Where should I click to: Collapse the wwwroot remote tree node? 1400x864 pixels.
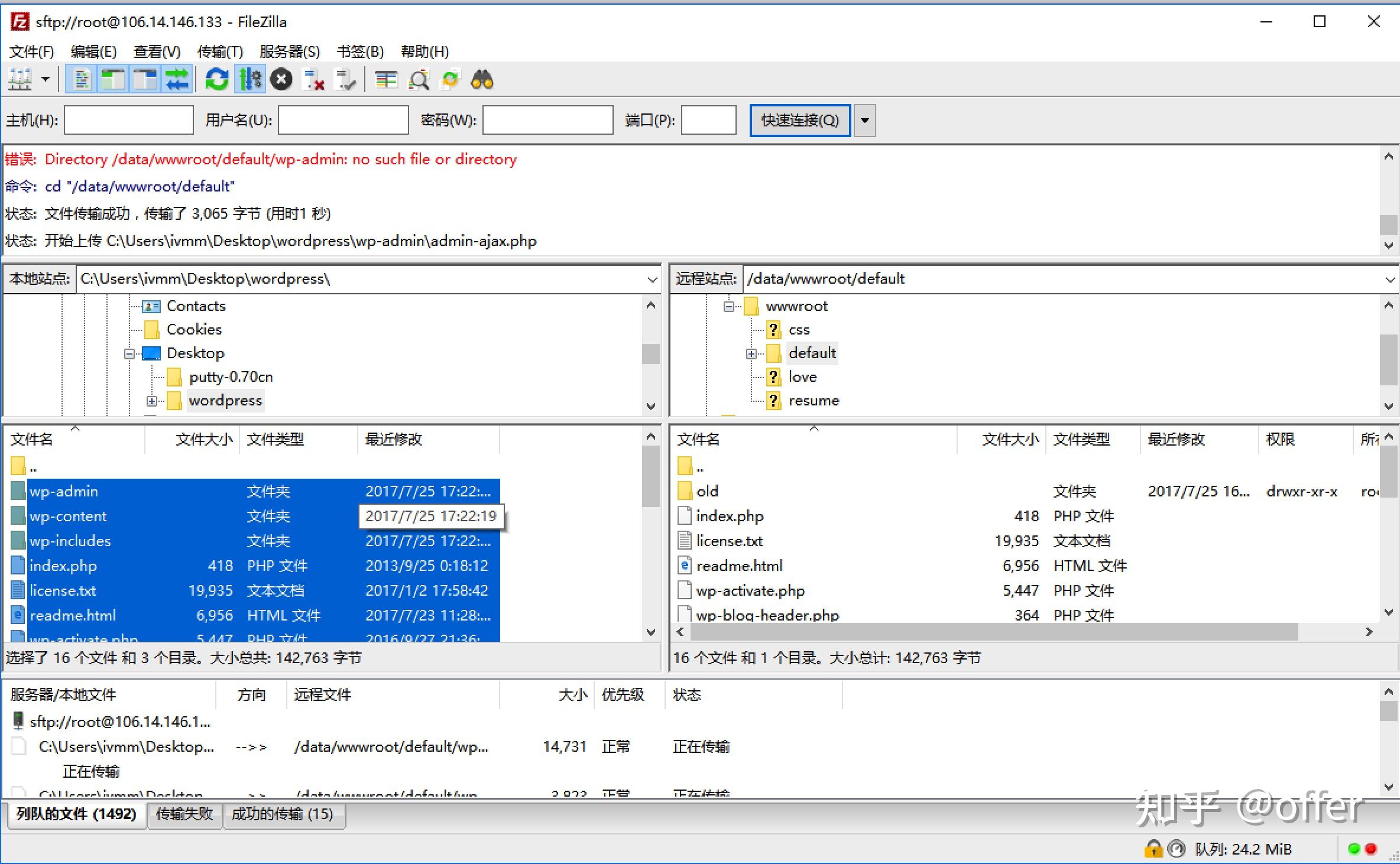click(729, 306)
